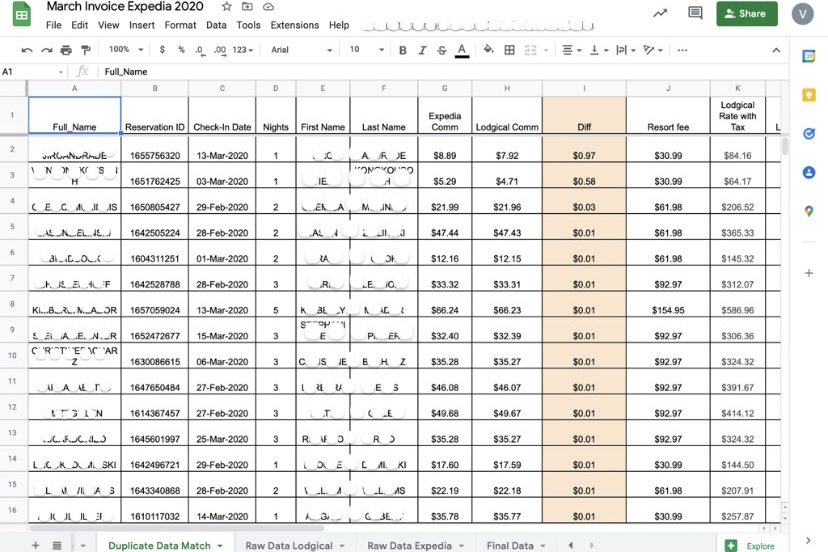Image resolution: width=828 pixels, height=552 pixels.
Task: Open vertical align dropdown
Action: (599, 50)
